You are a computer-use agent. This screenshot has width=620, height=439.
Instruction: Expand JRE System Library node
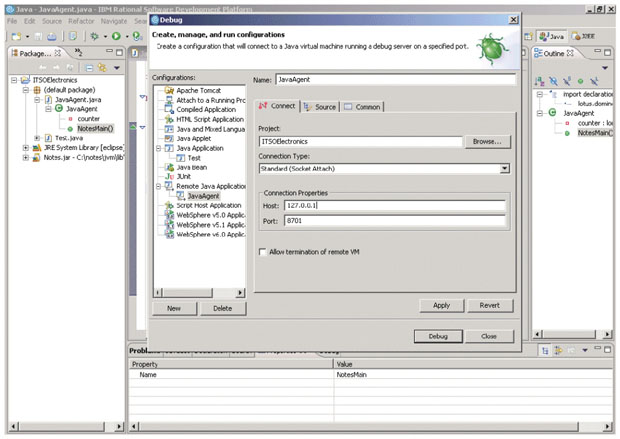click(x=26, y=148)
